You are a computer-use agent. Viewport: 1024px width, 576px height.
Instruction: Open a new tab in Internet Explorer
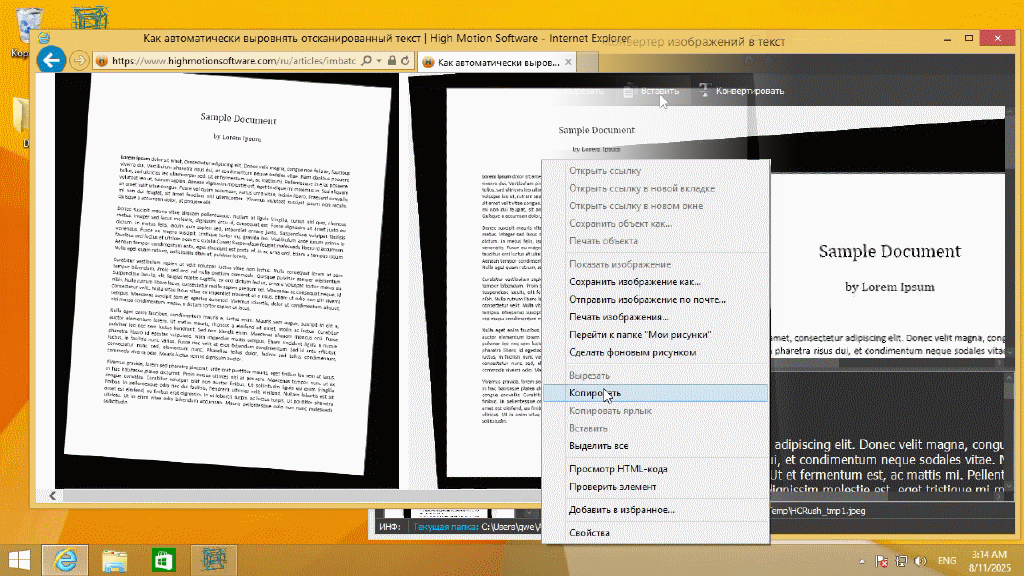588,62
